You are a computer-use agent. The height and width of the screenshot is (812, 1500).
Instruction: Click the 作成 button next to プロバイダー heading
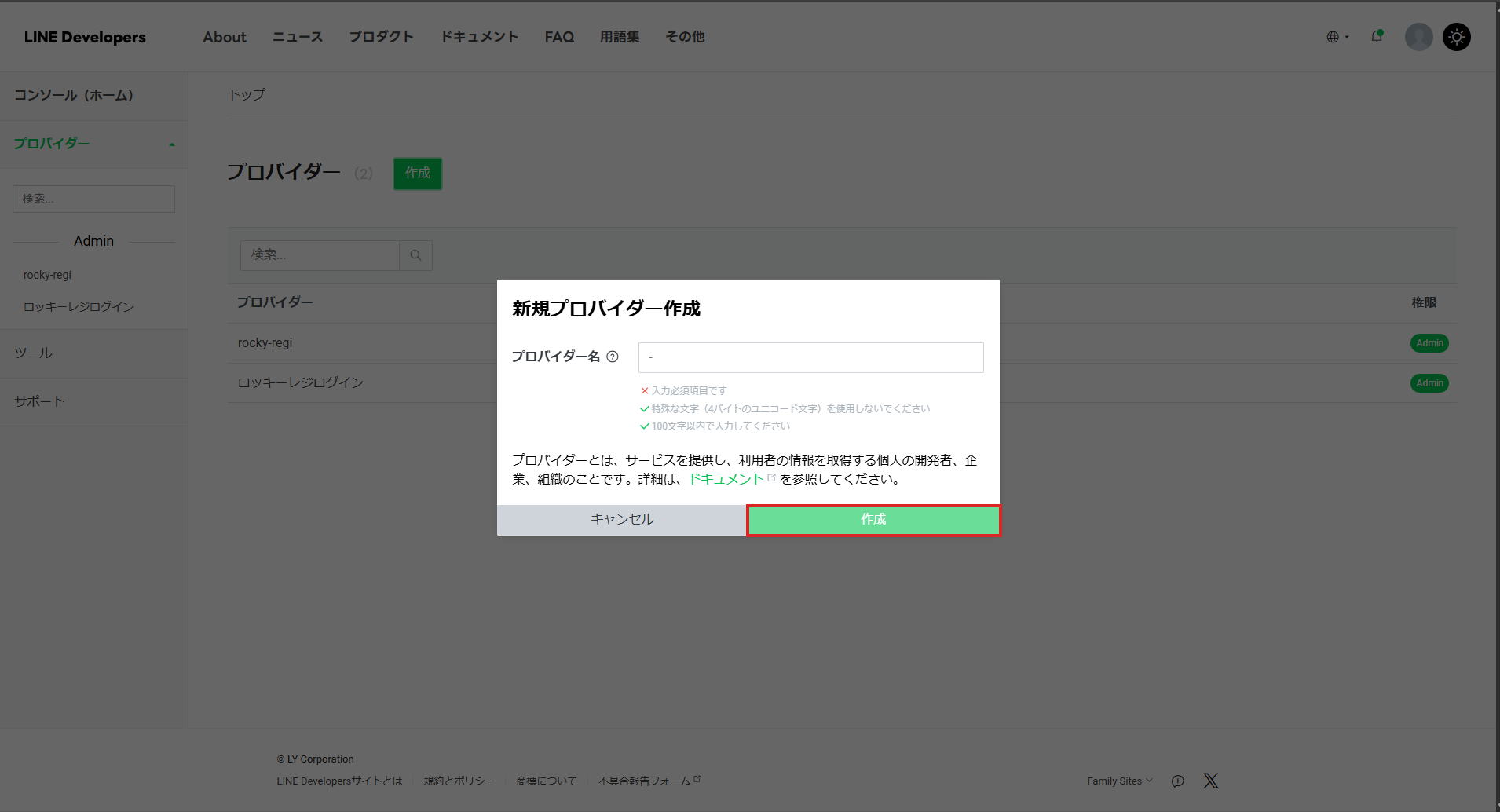[x=418, y=174]
